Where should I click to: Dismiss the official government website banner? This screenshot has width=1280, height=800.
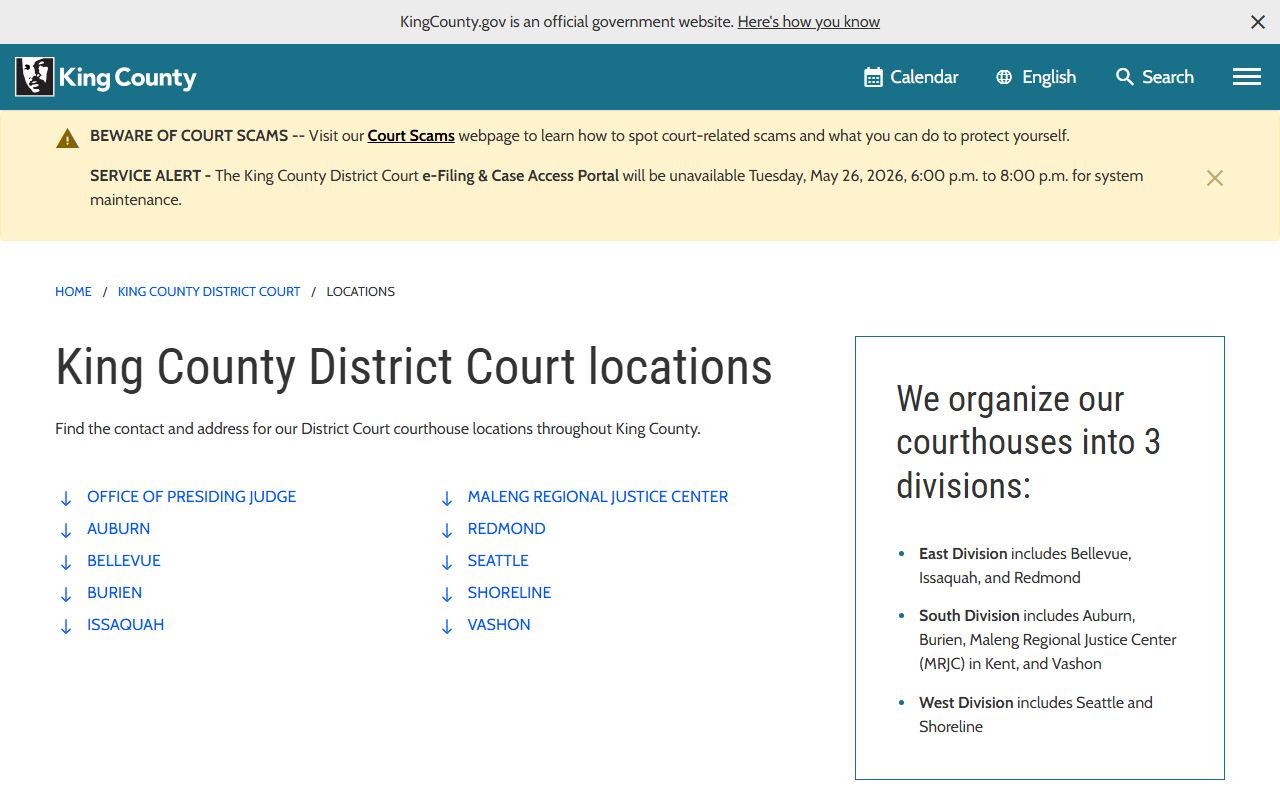click(x=1258, y=22)
